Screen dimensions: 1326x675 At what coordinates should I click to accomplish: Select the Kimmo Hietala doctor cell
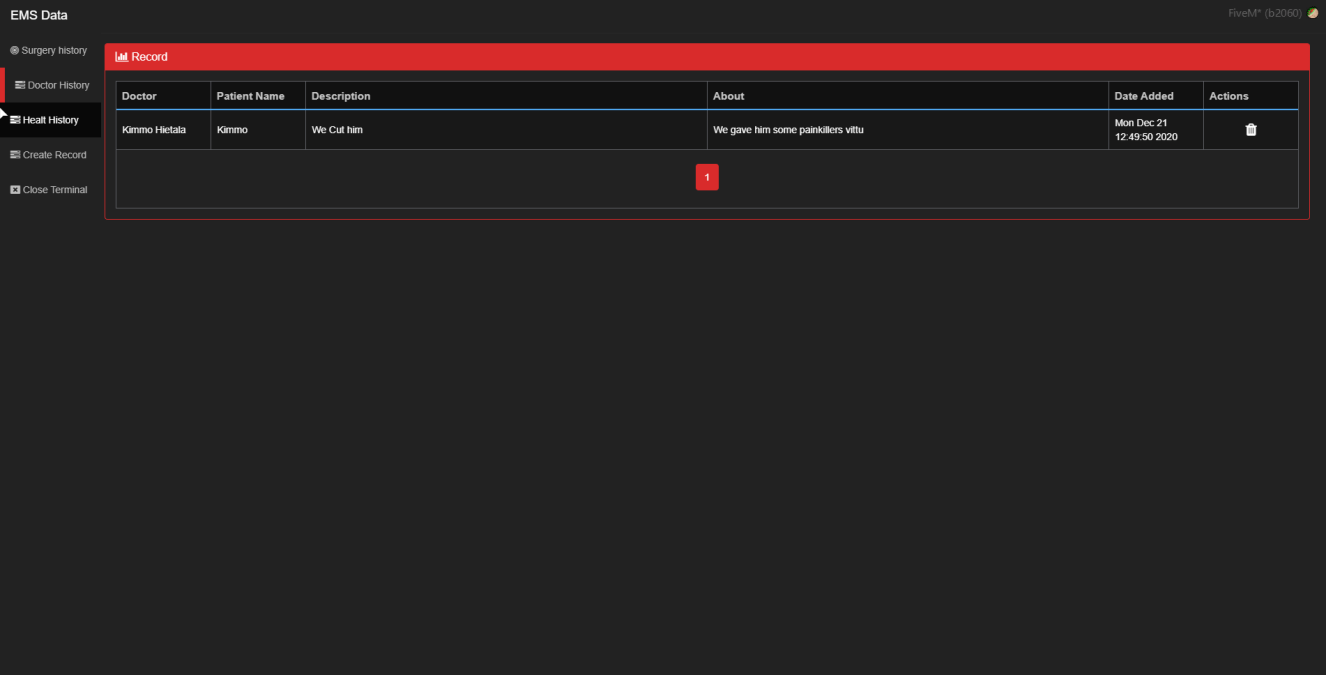click(x=154, y=130)
